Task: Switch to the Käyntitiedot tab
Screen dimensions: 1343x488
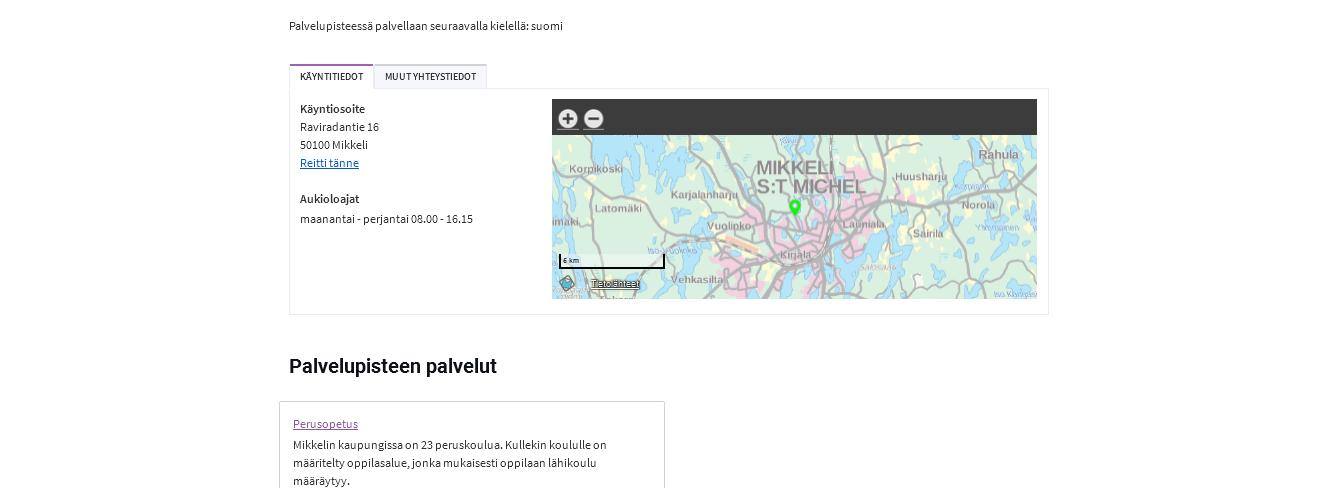Action: click(331, 77)
